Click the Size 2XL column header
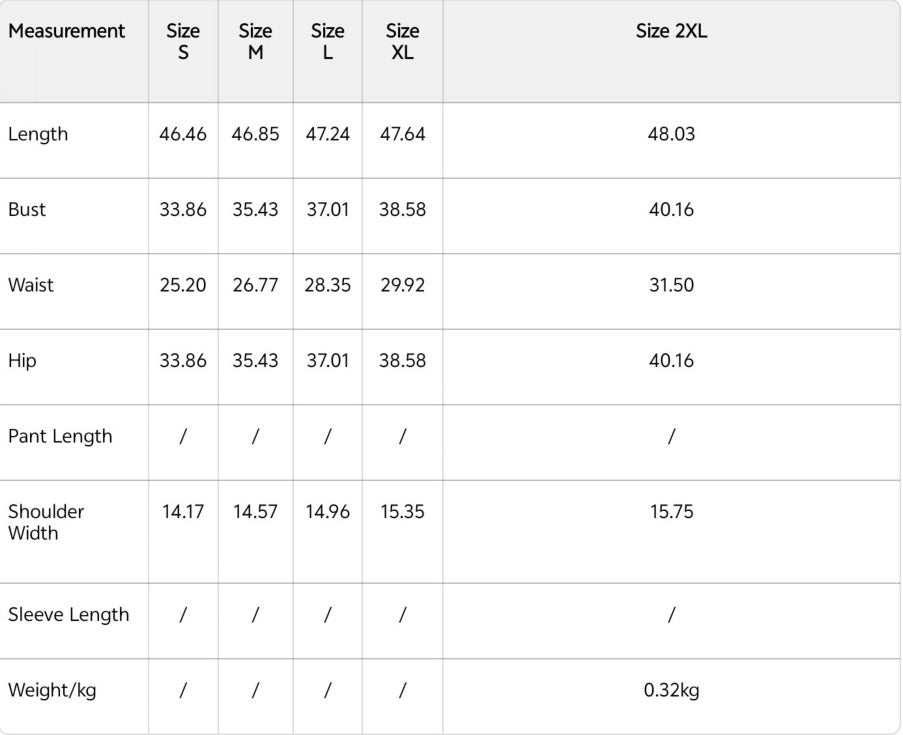The height and width of the screenshot is (735, 903). [671, 31]
